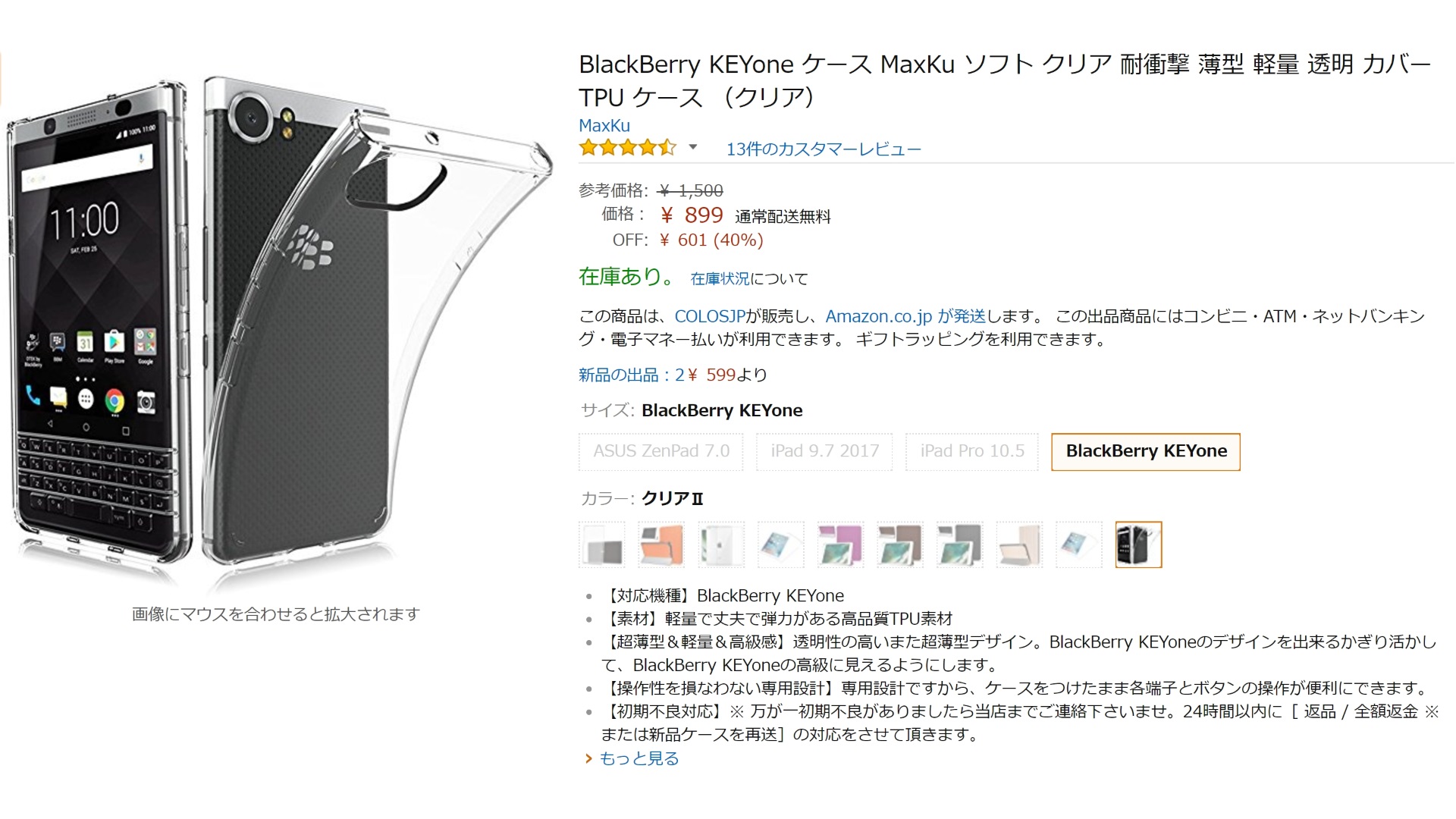Click the main BlackBerry case product image
The image size is (1456, 819).
(x=277, y=326)
